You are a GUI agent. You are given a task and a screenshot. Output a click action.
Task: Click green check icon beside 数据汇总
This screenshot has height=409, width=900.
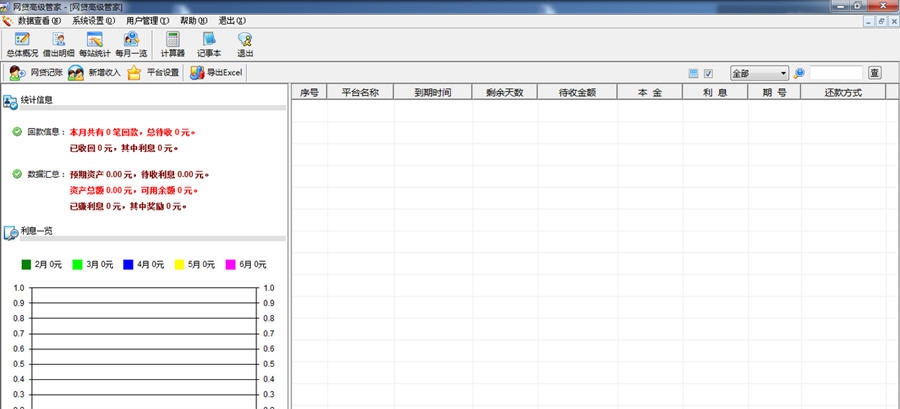pos(17,174)
